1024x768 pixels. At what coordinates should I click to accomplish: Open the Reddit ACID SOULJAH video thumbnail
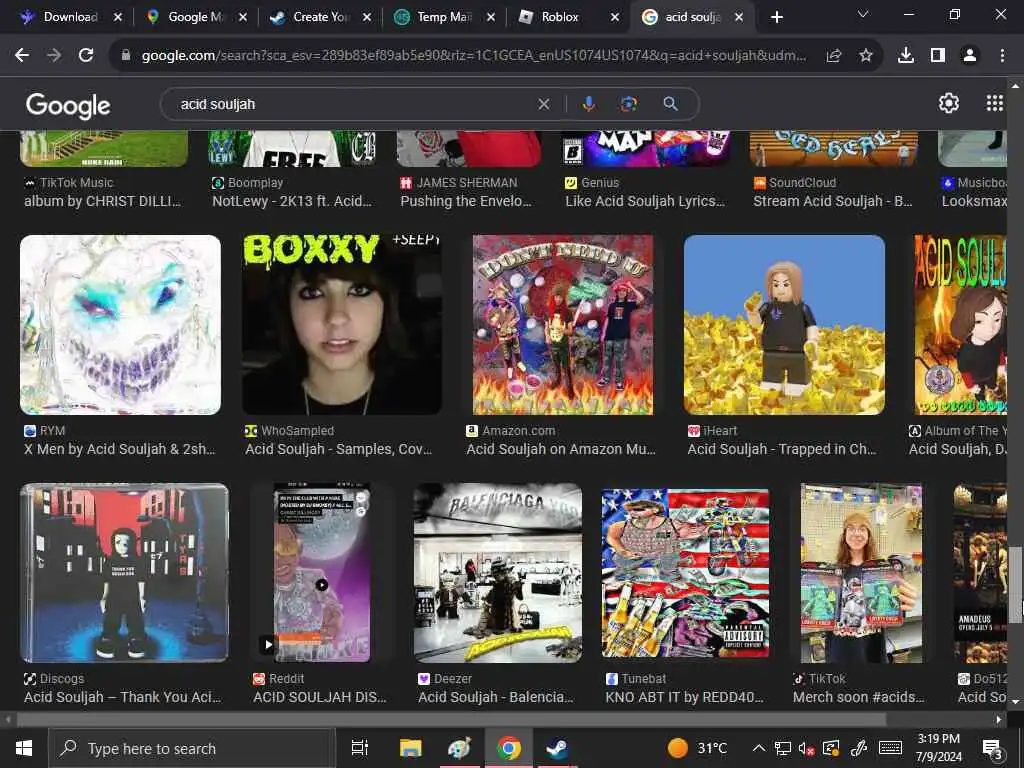pos(322,573)
